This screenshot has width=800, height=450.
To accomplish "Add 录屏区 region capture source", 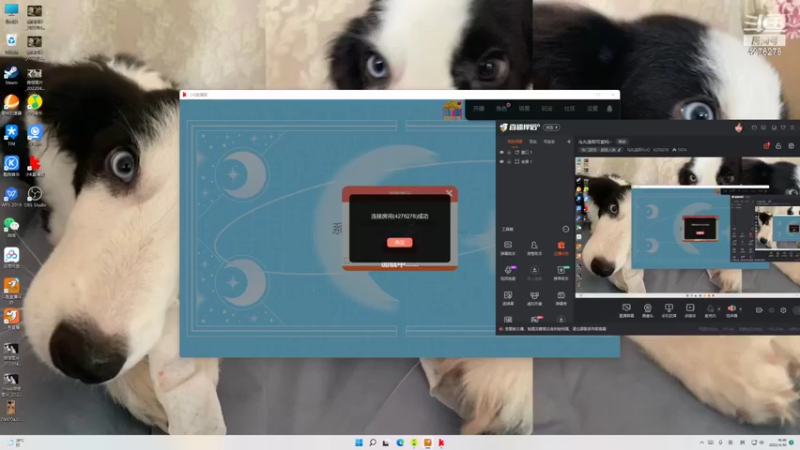I will (x=690, y=310).
